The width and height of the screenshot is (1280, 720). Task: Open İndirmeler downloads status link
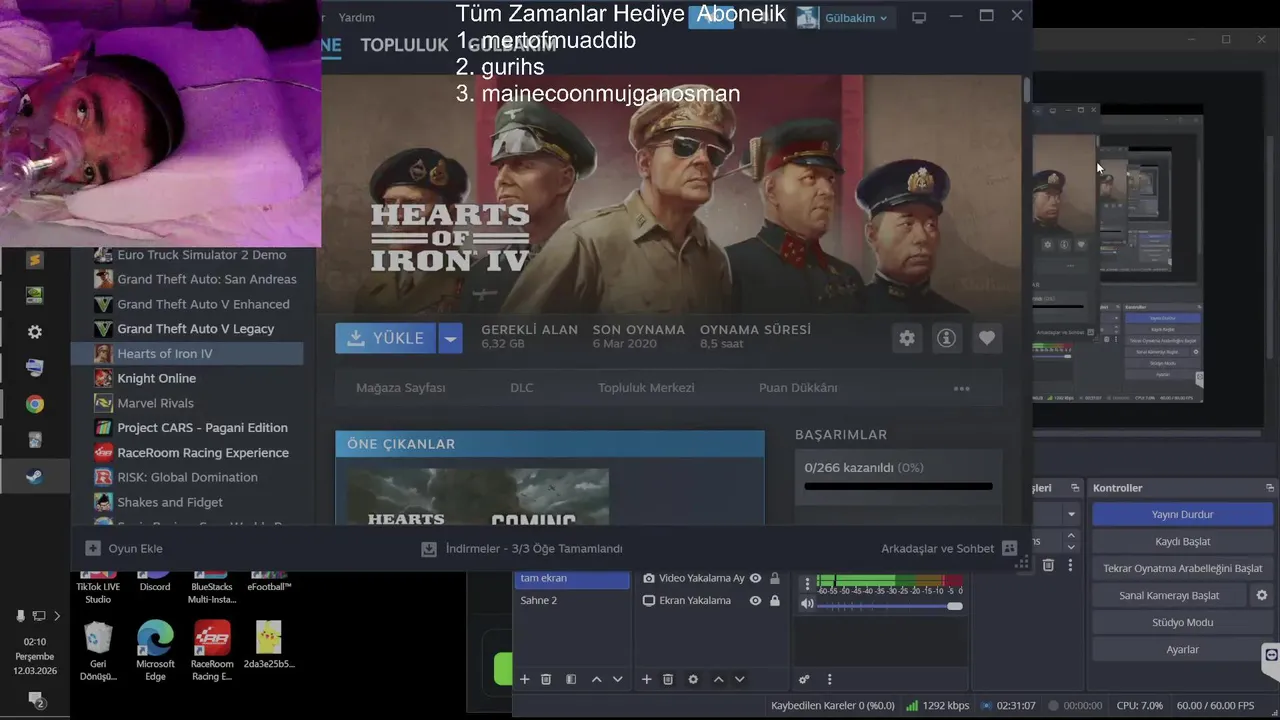[x=522, y=548]
